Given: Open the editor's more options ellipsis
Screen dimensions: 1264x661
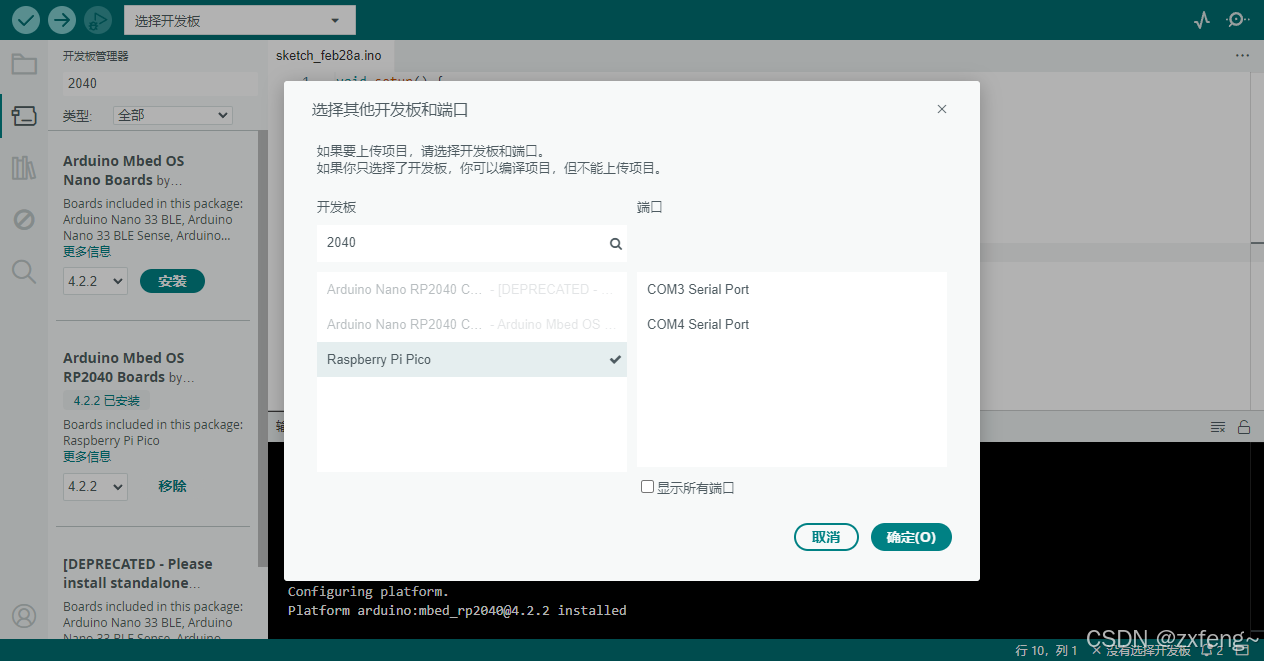Looking at the screenshot, I should coord(1242,56).
